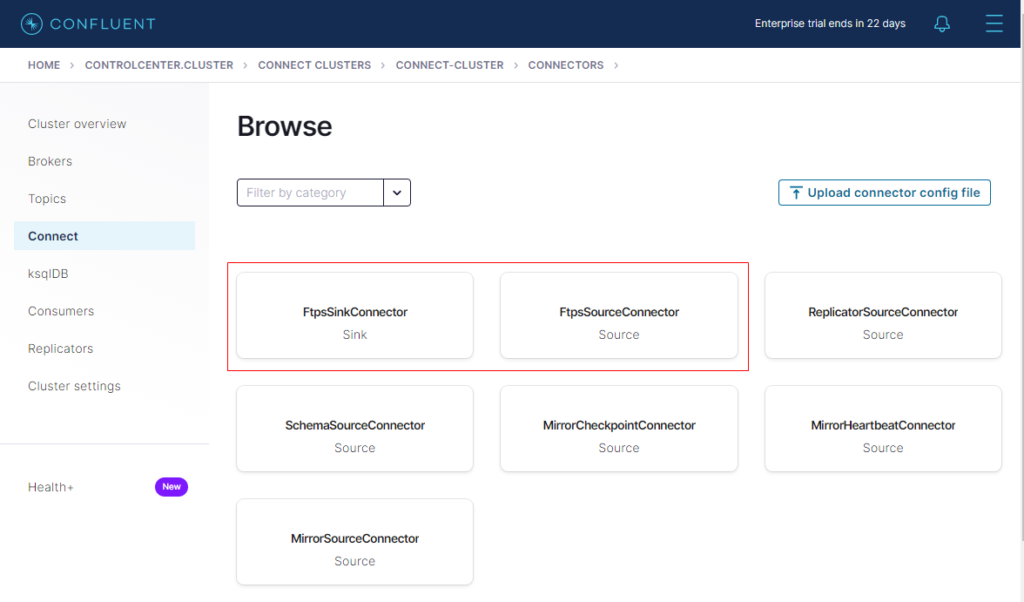Choose the FtpsSourceConnector
This screenshot has width=1024, height=602.
click(618, 316)
